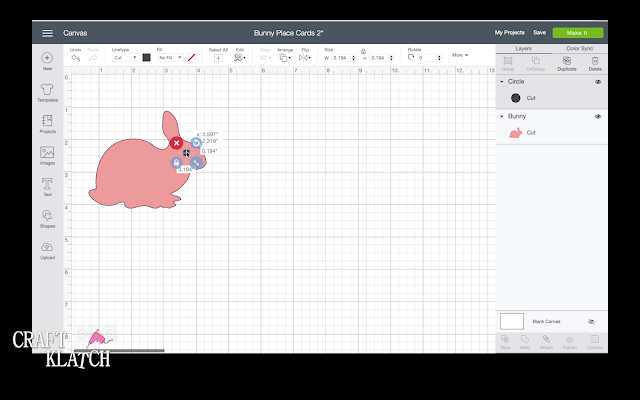640x400 pixels.
Task: Save the project
Action: pos(539,33)
